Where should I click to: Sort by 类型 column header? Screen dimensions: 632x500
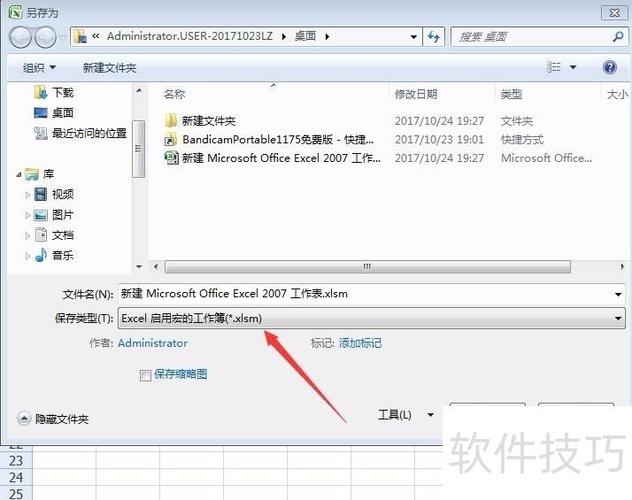[511, 94]
